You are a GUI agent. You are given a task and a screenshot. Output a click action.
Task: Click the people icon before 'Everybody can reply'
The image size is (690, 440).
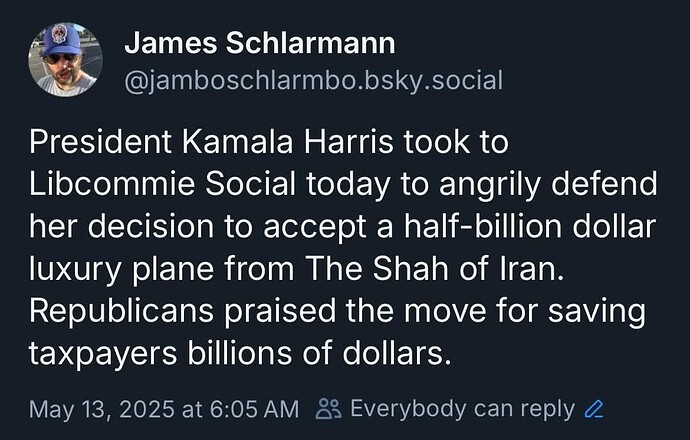329,409
